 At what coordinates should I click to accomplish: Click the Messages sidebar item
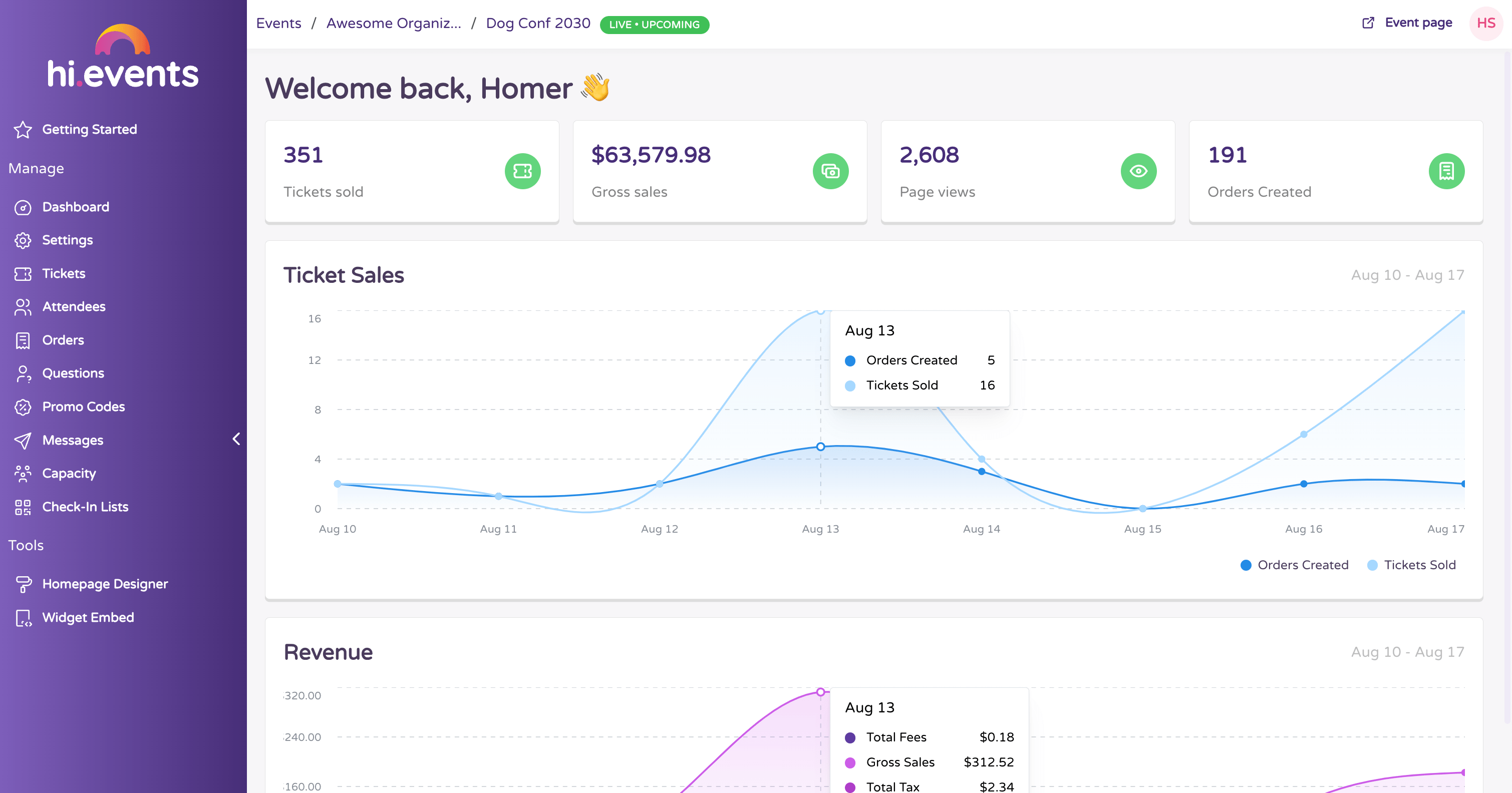pos(72,441)
